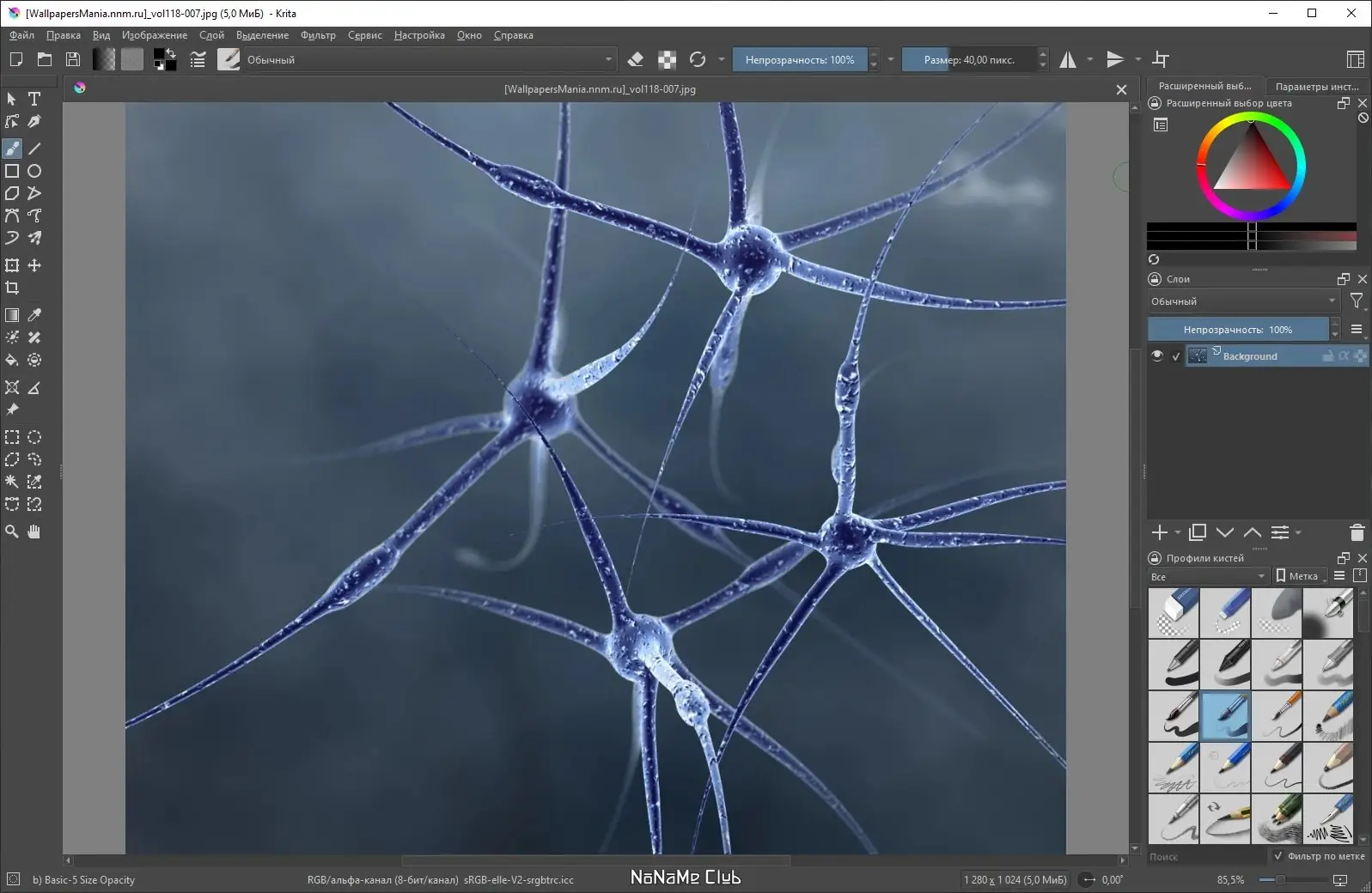Select the Pan hand tool
Screen dimensions: 1372x893
(x=34, y=532)
